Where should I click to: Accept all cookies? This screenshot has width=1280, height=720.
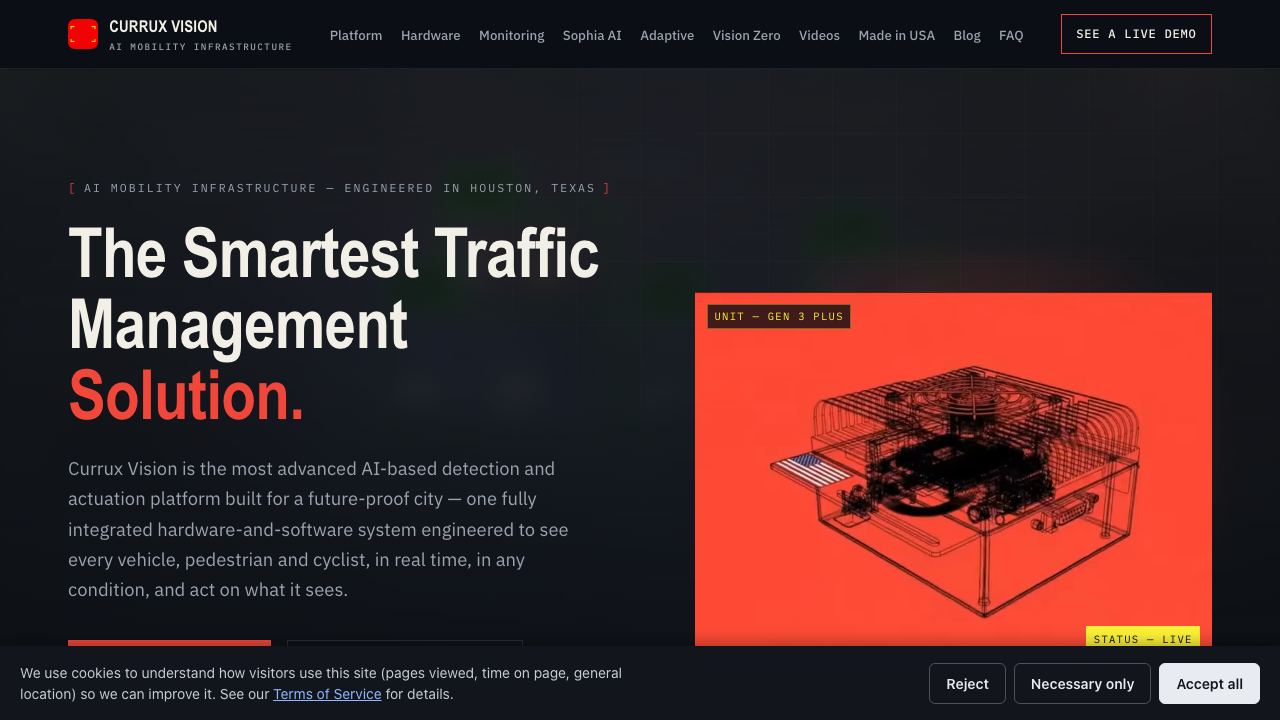tap(1209, 684)
